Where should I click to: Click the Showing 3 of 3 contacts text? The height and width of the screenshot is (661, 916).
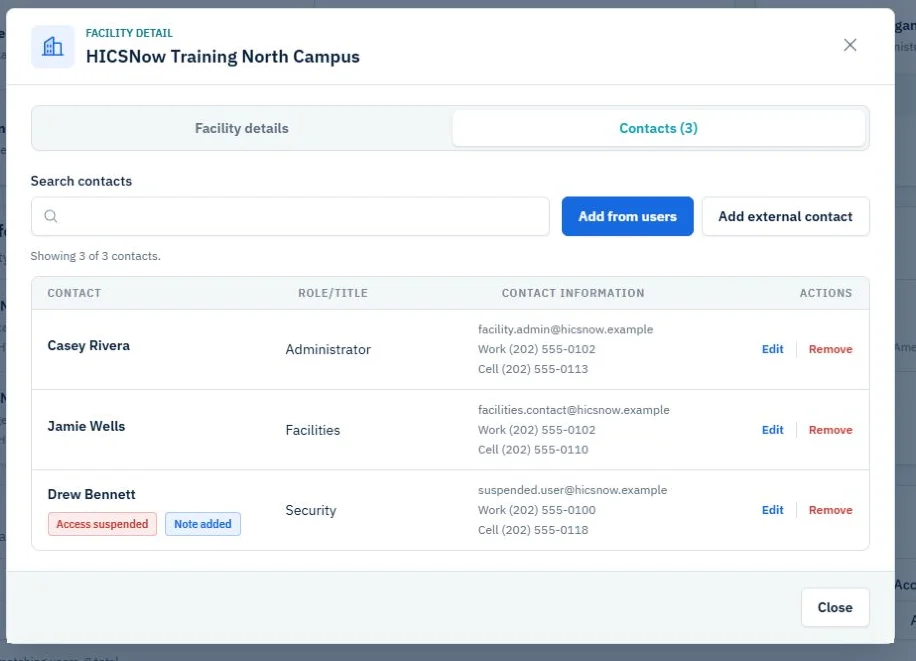click(x=95, y=256)
